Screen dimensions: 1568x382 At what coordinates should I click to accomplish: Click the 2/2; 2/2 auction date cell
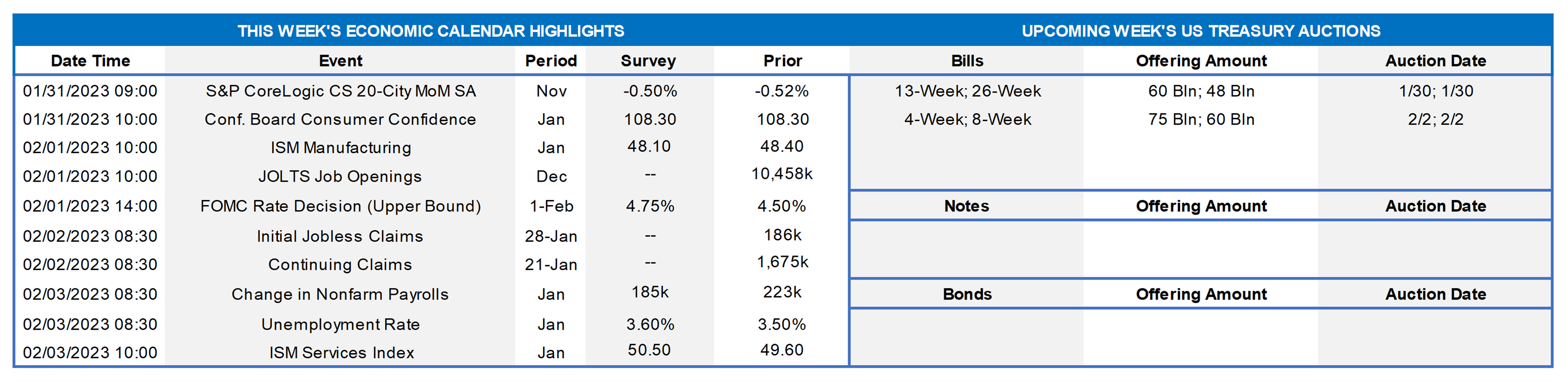click(1435, 119)
